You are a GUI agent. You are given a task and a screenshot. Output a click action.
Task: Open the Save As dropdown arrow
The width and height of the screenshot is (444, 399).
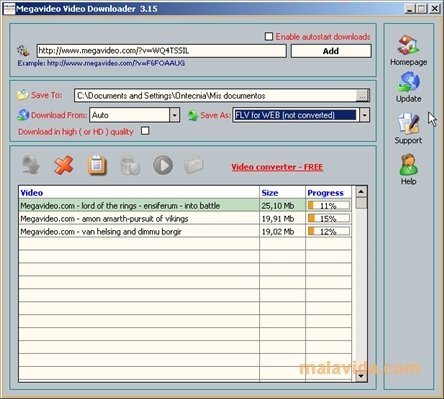[x=365, y=115]
